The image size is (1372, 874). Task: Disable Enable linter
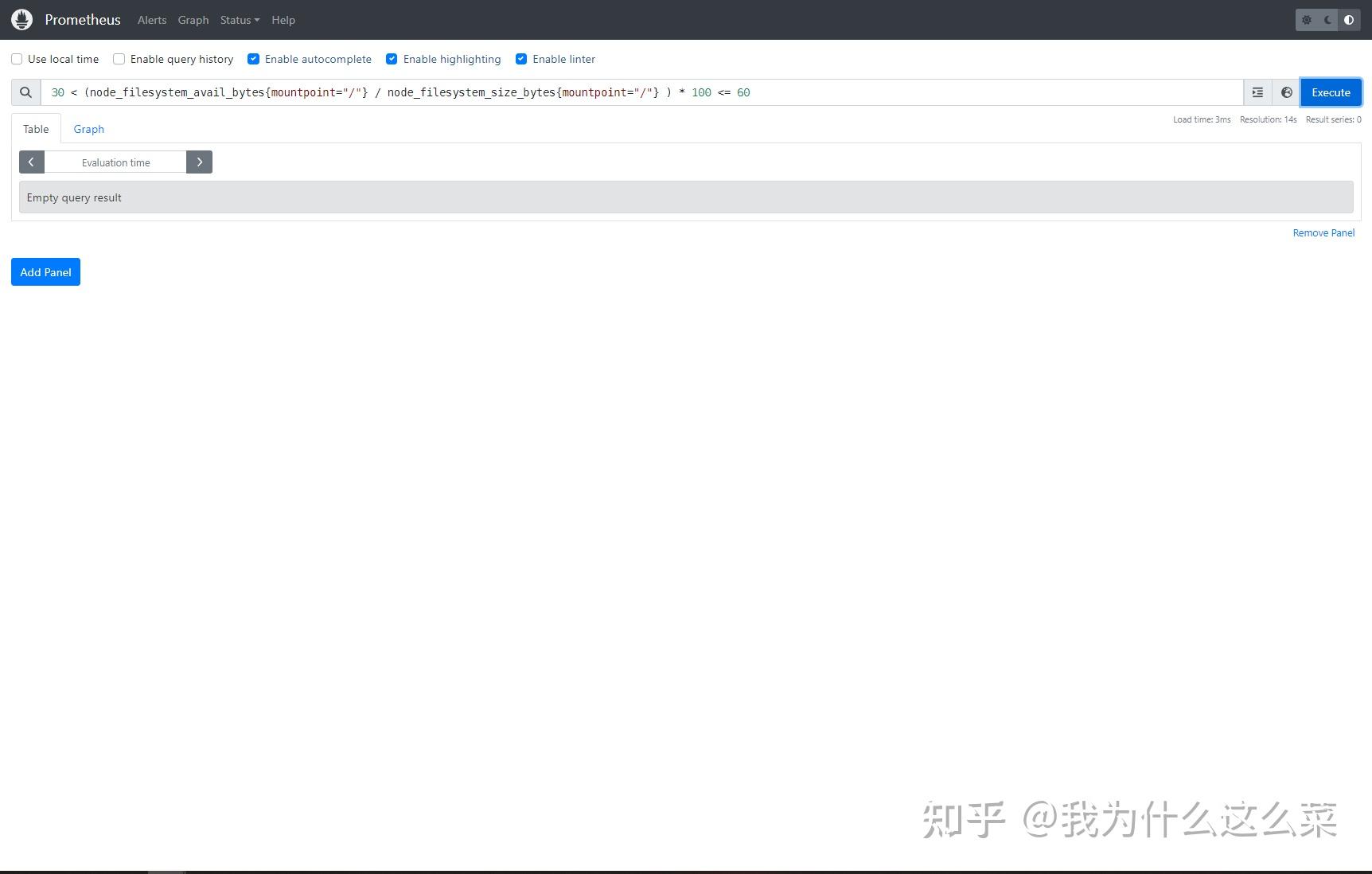[521, 59]
